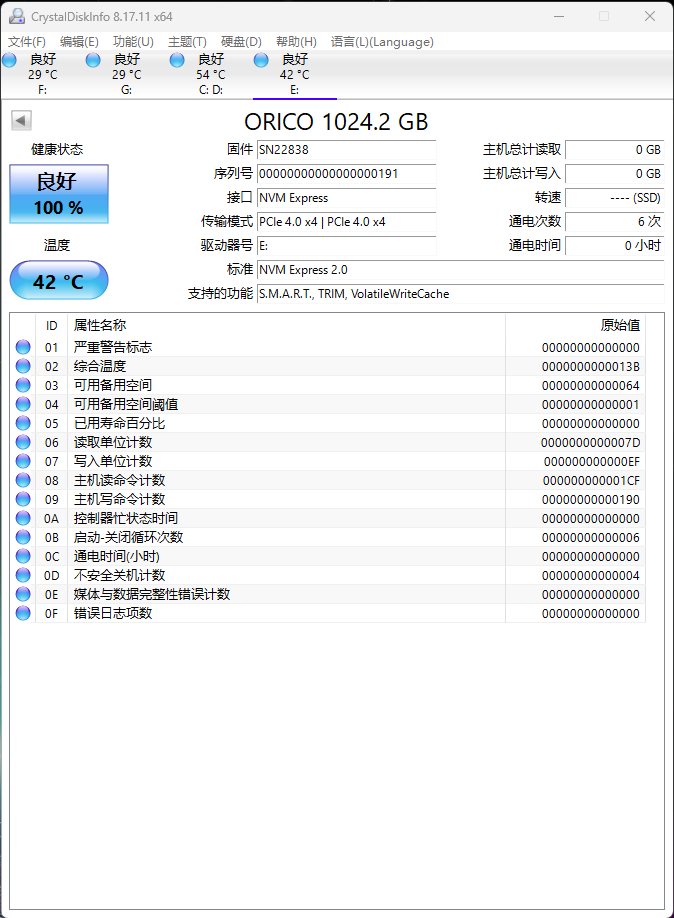Open the 硬盘(D) menu

pyautogui.click(x=241, y=42)
